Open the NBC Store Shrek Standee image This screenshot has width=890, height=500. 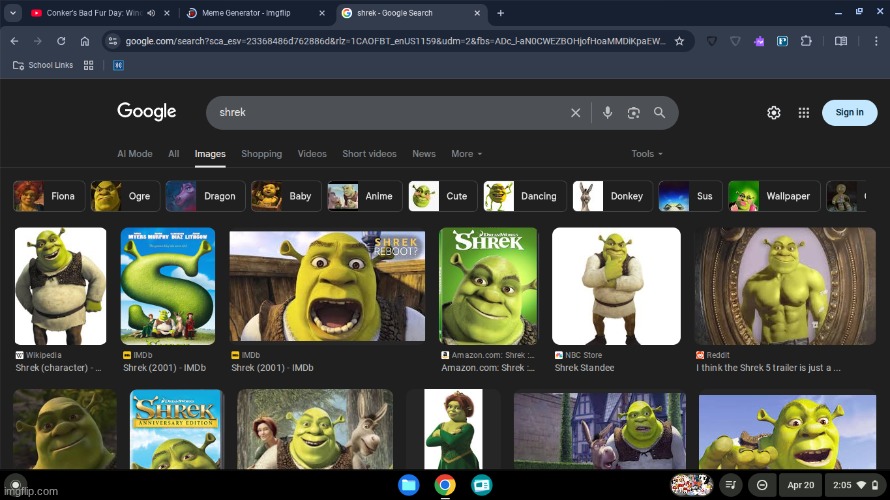point(616,286)
